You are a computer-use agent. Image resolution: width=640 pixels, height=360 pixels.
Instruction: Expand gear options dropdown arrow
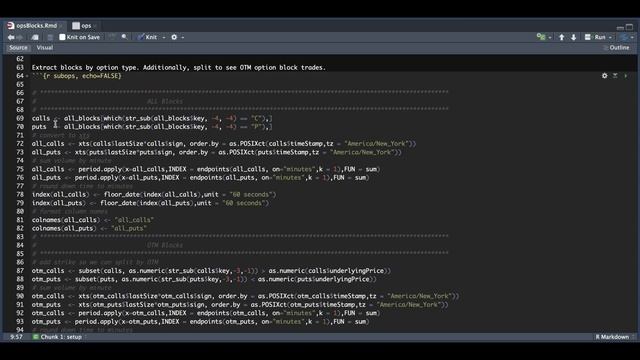(183, 37)
